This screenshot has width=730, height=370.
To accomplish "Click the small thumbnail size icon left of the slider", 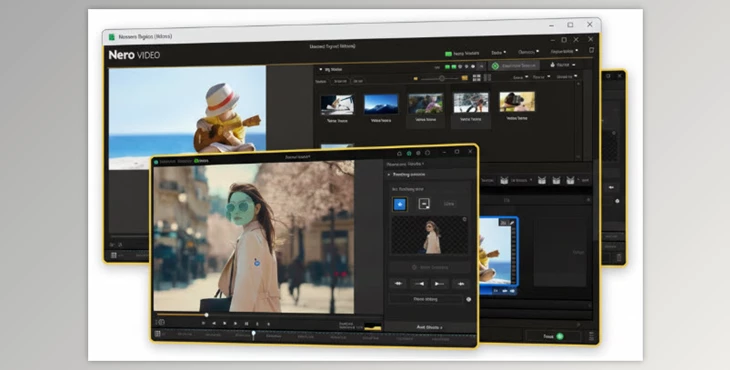I will [x=415, y=79].
